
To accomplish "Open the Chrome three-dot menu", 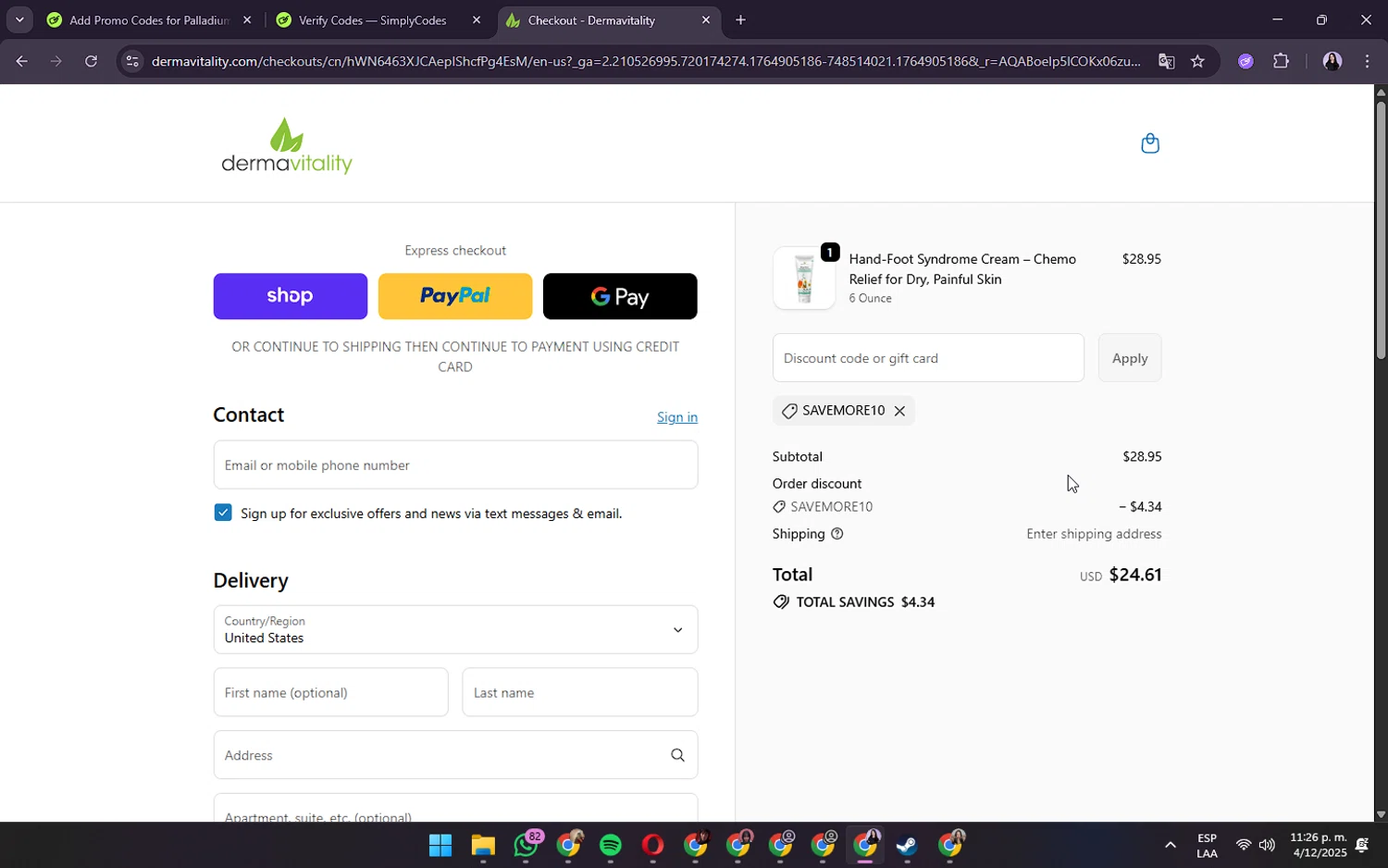I will tap(1367, 61).
